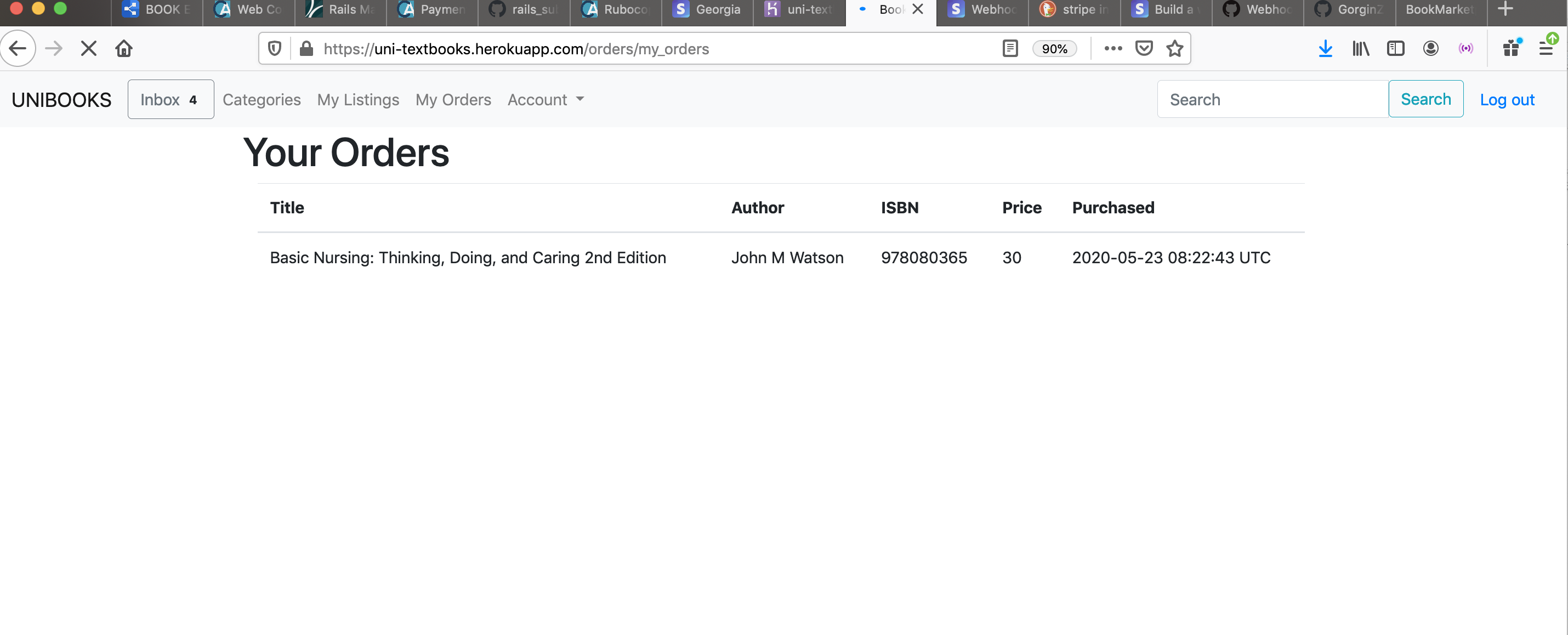Open the library bookshelf icon
The image size is (1568, 635).
[x=1360, y=49]
